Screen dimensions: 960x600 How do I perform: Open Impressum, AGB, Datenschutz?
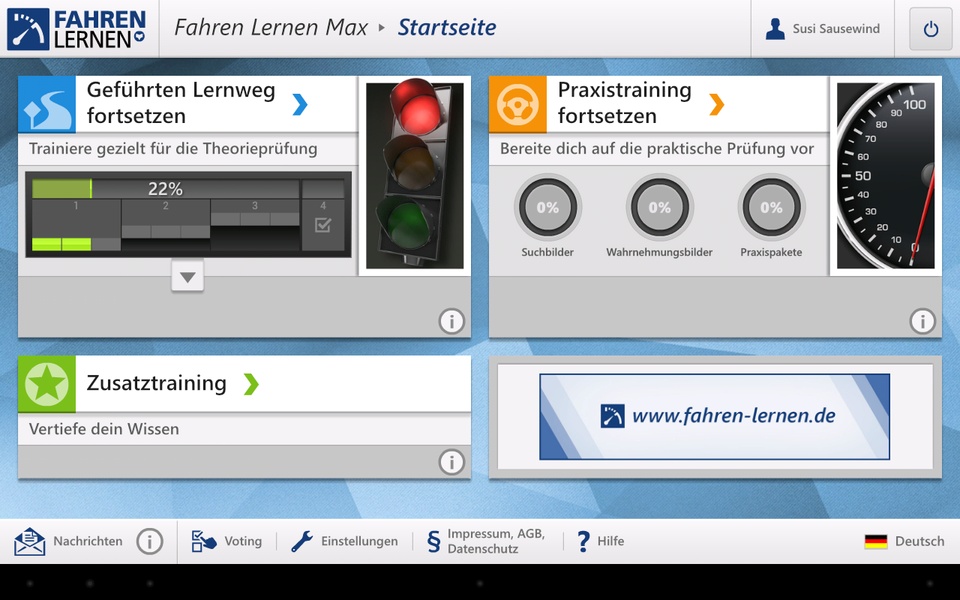496,541
